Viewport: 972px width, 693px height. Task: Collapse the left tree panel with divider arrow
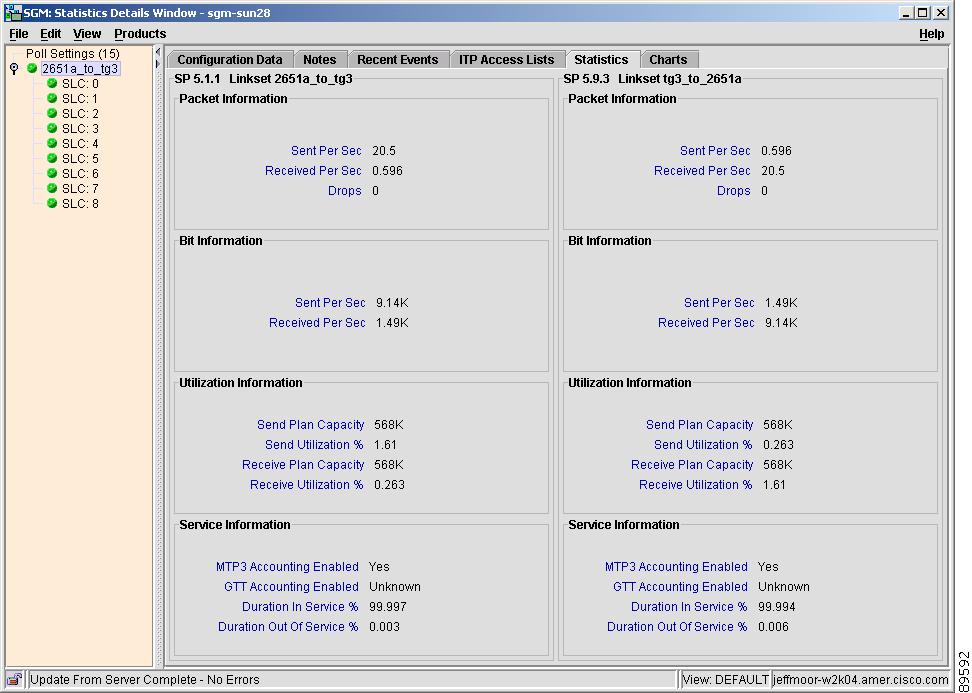(x=157, y=52)
